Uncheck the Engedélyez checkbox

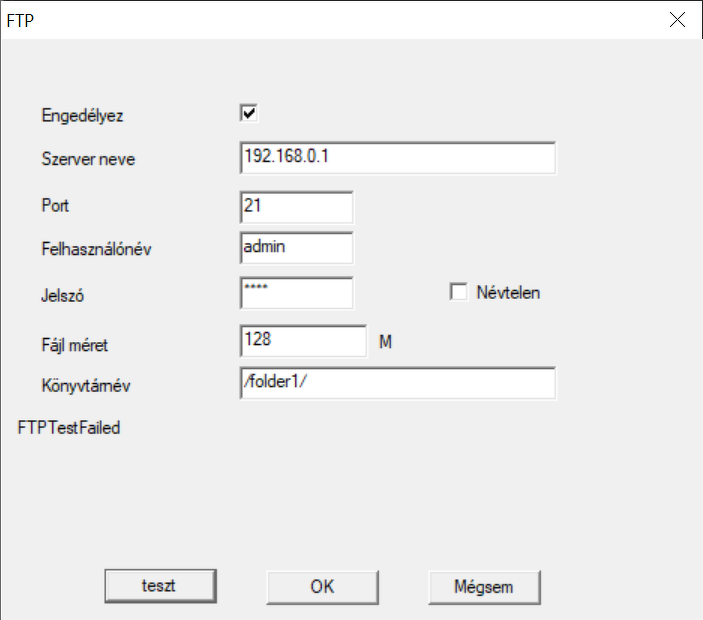(249, 113)
